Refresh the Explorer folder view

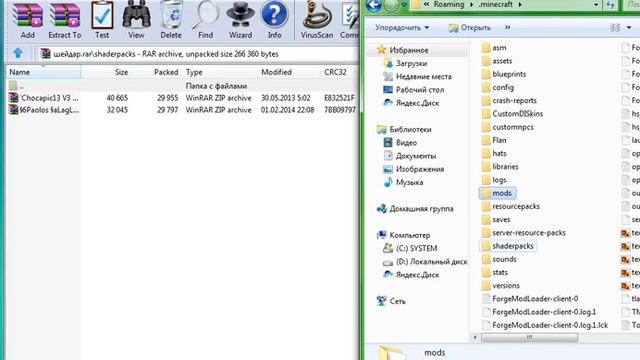pos(610,5)
